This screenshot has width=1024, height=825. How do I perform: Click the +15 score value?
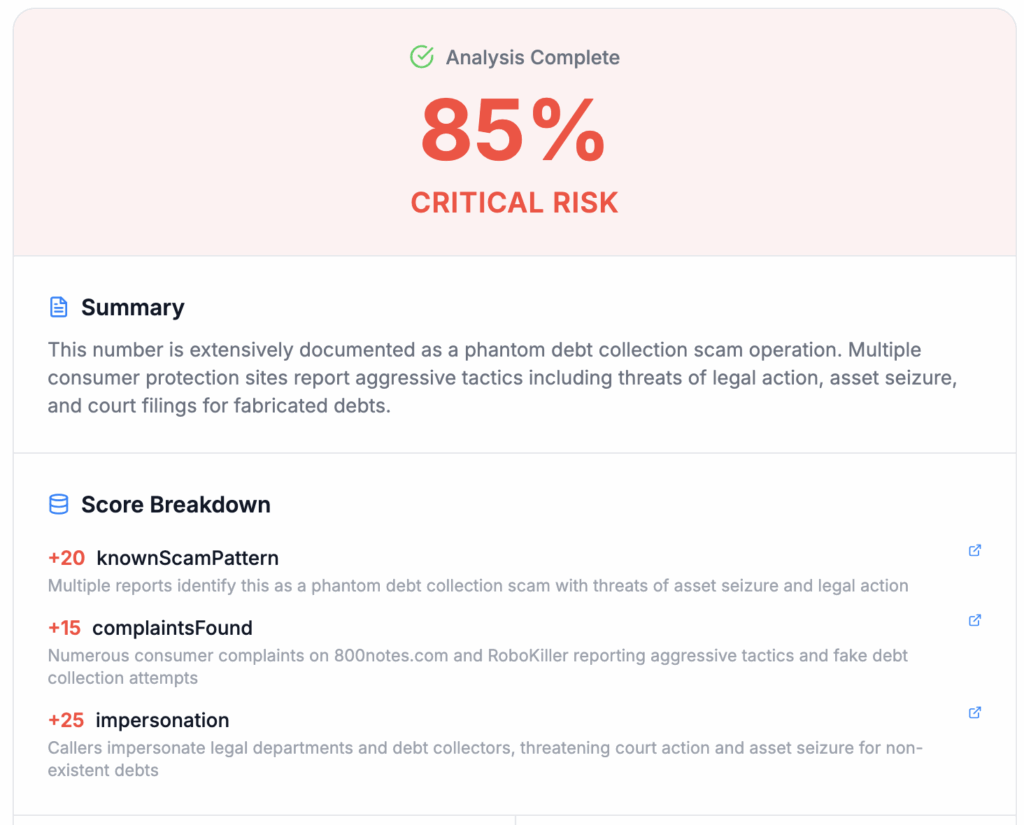click(64, 628)
